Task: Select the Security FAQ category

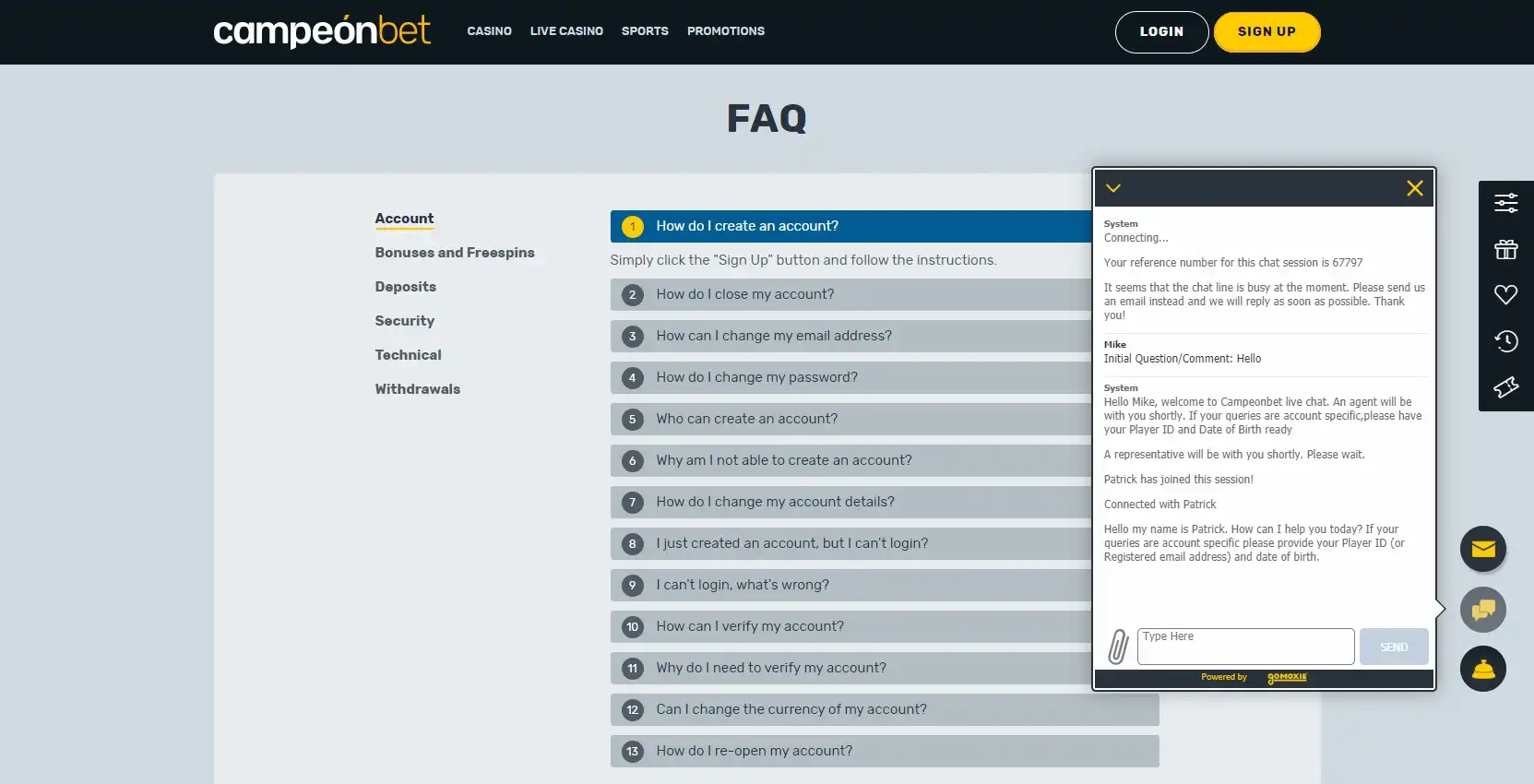Action: (405, 321)
